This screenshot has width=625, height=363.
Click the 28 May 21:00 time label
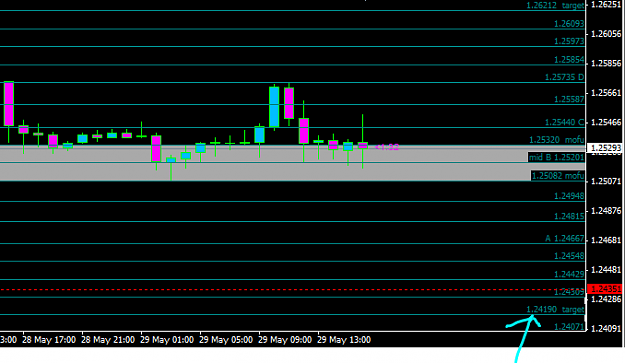(108, 340)
